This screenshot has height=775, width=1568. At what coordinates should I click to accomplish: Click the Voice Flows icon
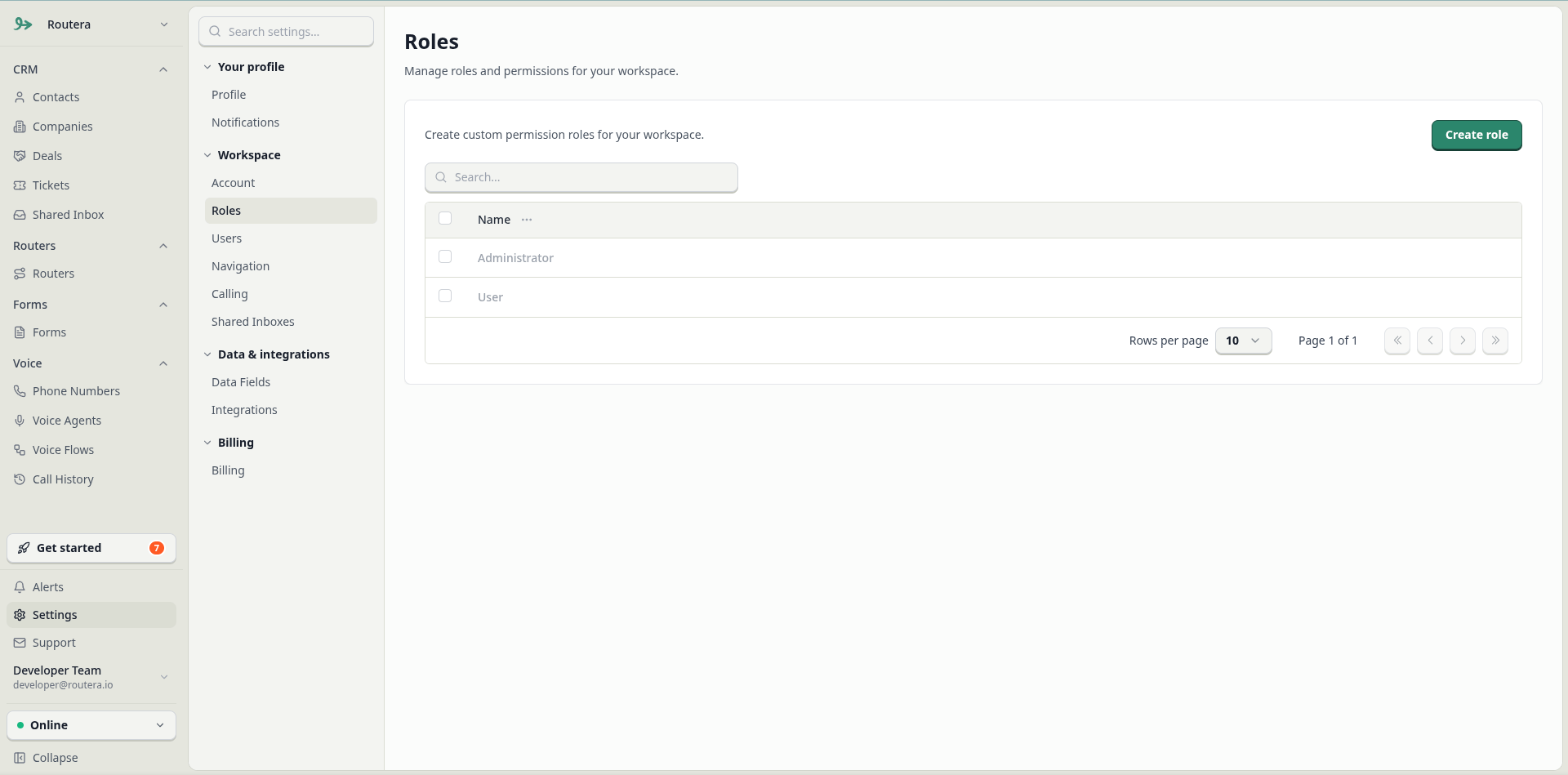click(x=20, y=450)
